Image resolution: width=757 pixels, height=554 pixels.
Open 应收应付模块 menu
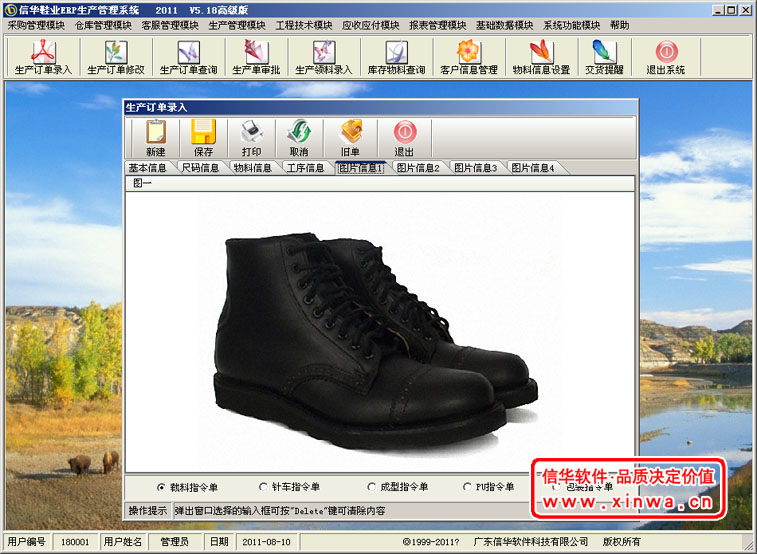pos(371,26)
